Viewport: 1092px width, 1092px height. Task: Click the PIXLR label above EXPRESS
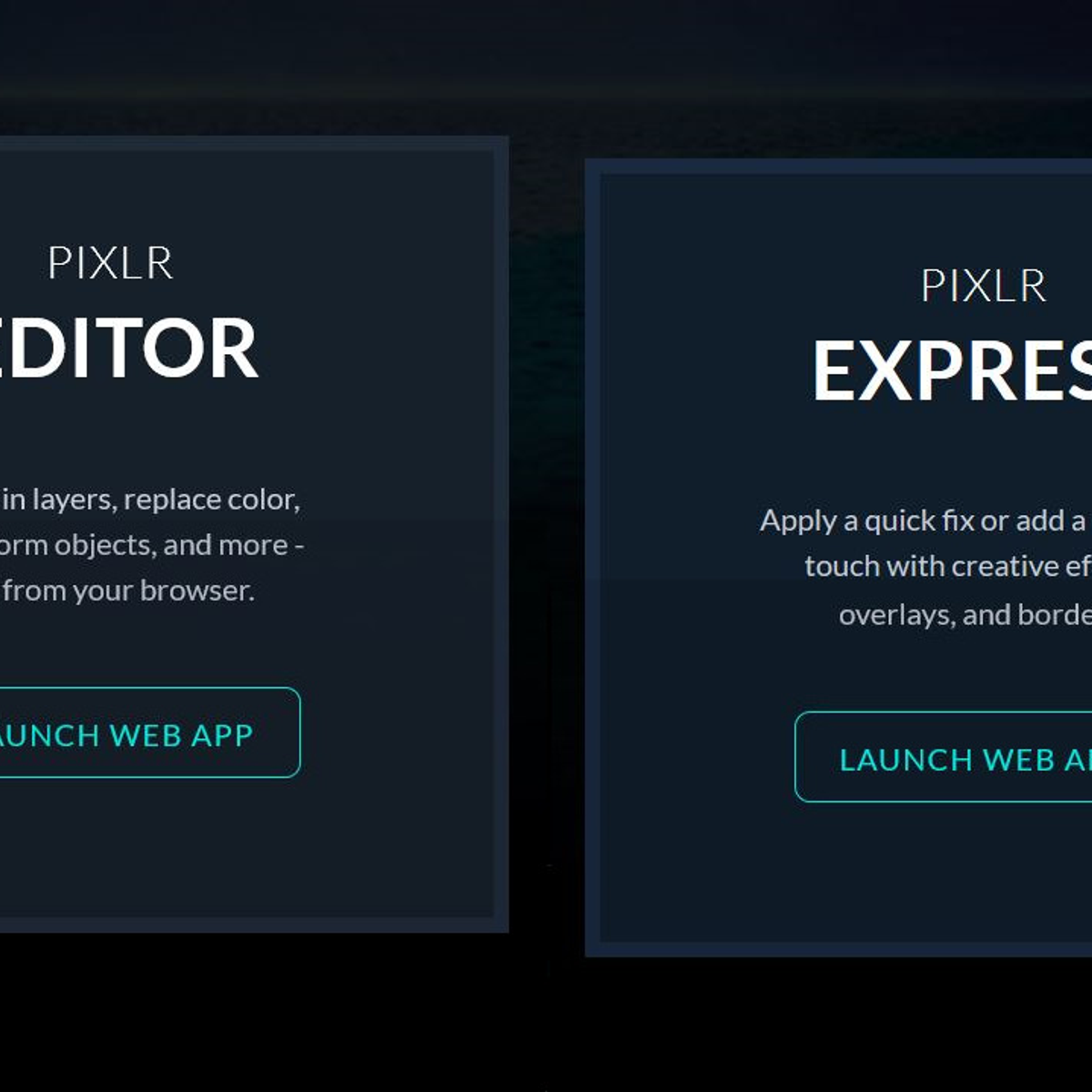(x=984, y=286)
